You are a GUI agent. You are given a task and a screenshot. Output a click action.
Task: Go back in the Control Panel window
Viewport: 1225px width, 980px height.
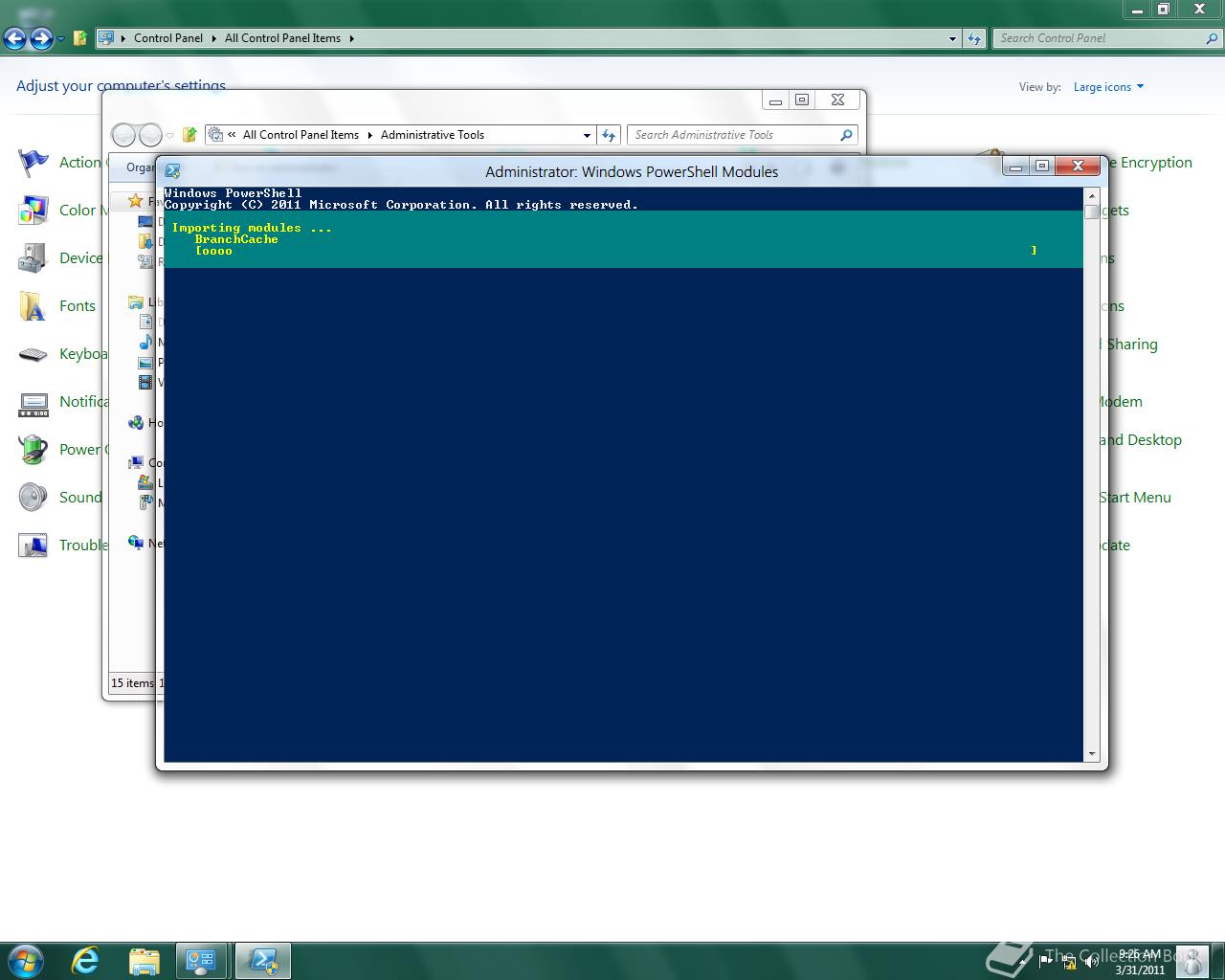tap(15, 38)
